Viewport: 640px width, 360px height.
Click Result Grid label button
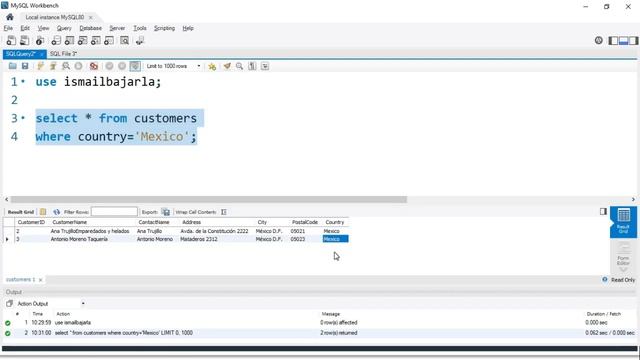click(21, 212)
